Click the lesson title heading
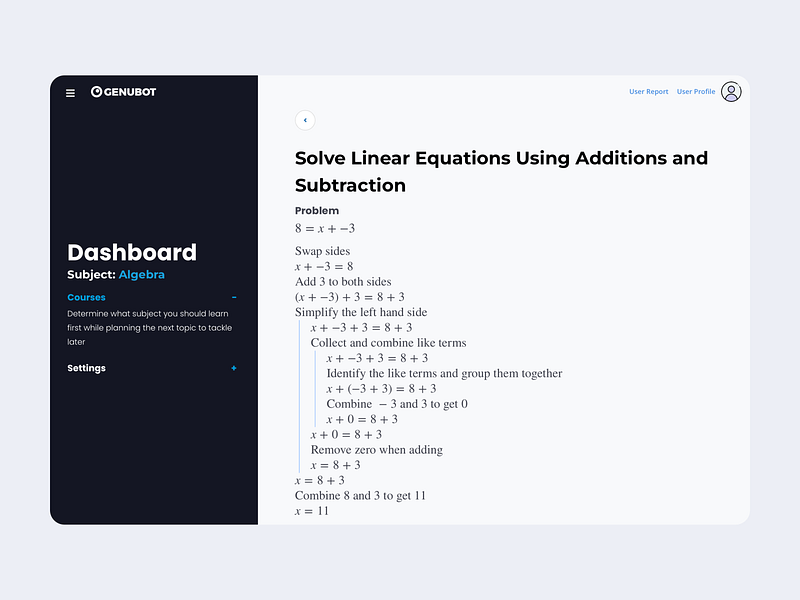 501,171
